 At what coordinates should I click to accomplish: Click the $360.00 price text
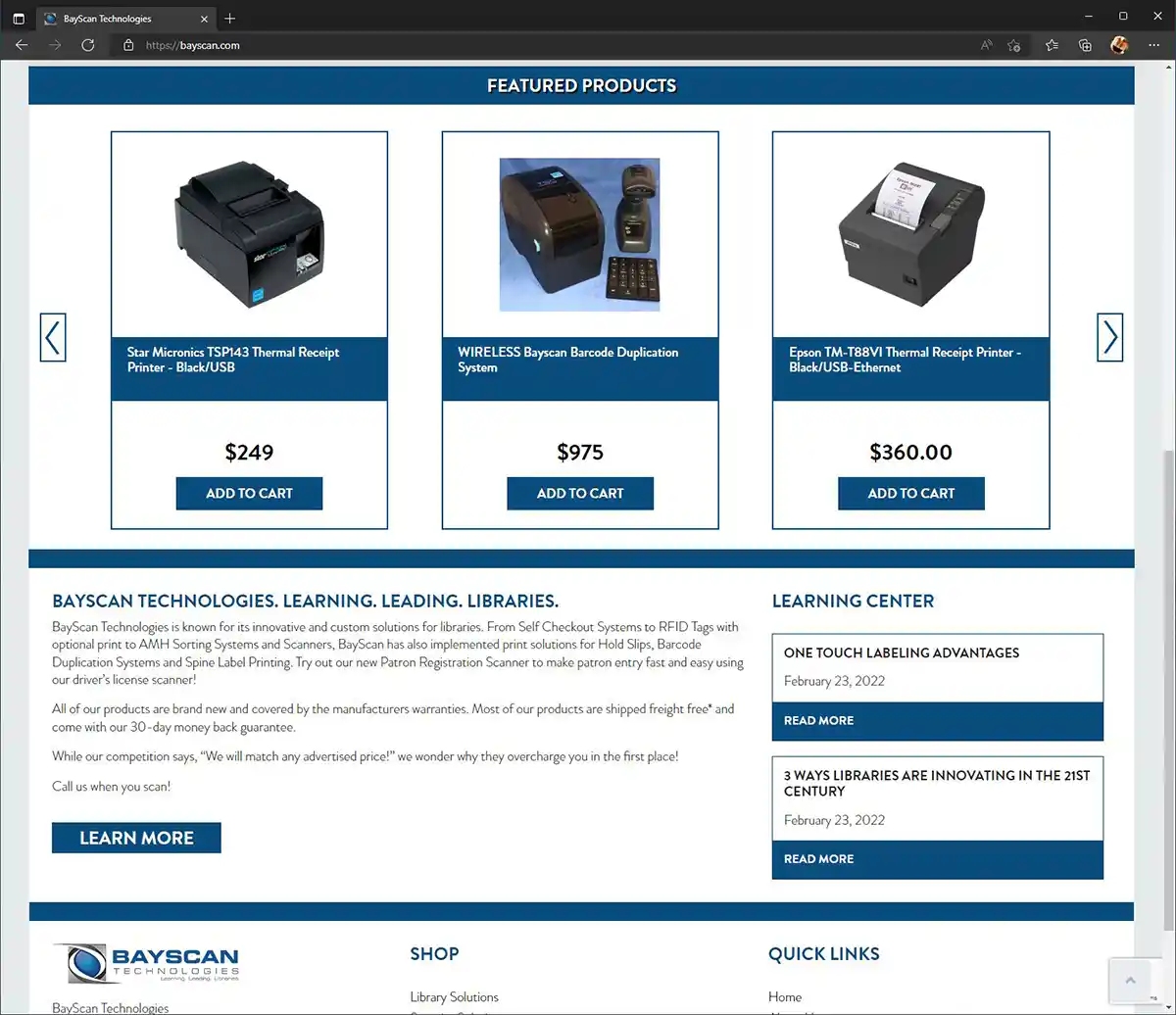click(x=910, y=452)
